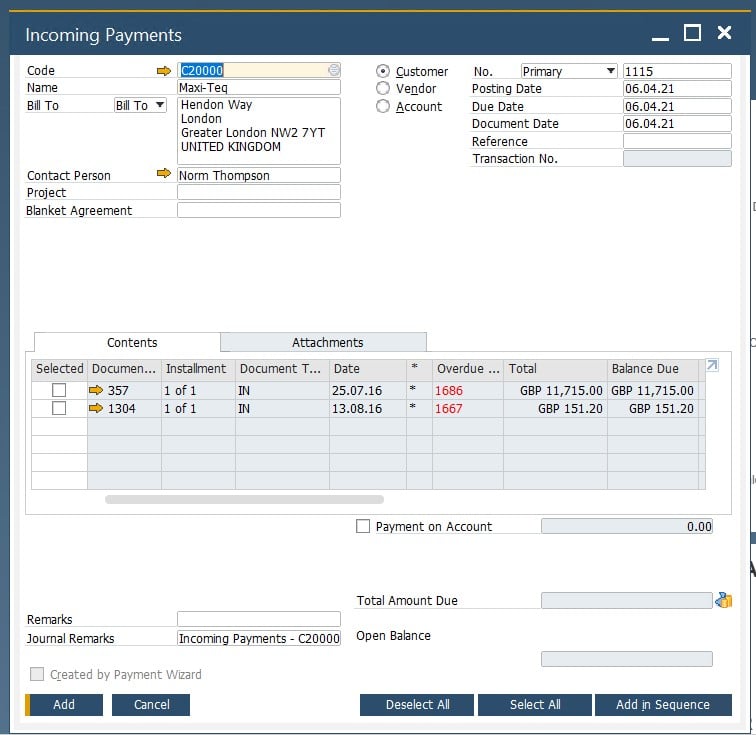The width and height of the screenshot is (756, 735).
Task: Click the Add in Sequence button
Action: [662, 704]
